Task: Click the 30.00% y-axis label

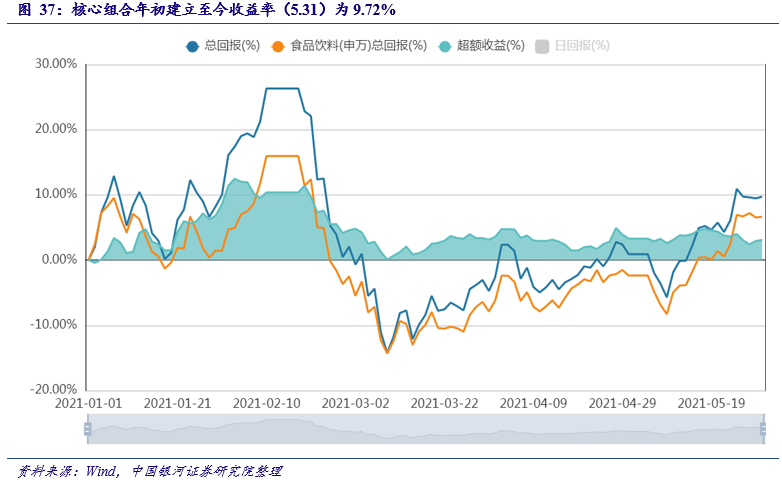Action: pos(56,64)
